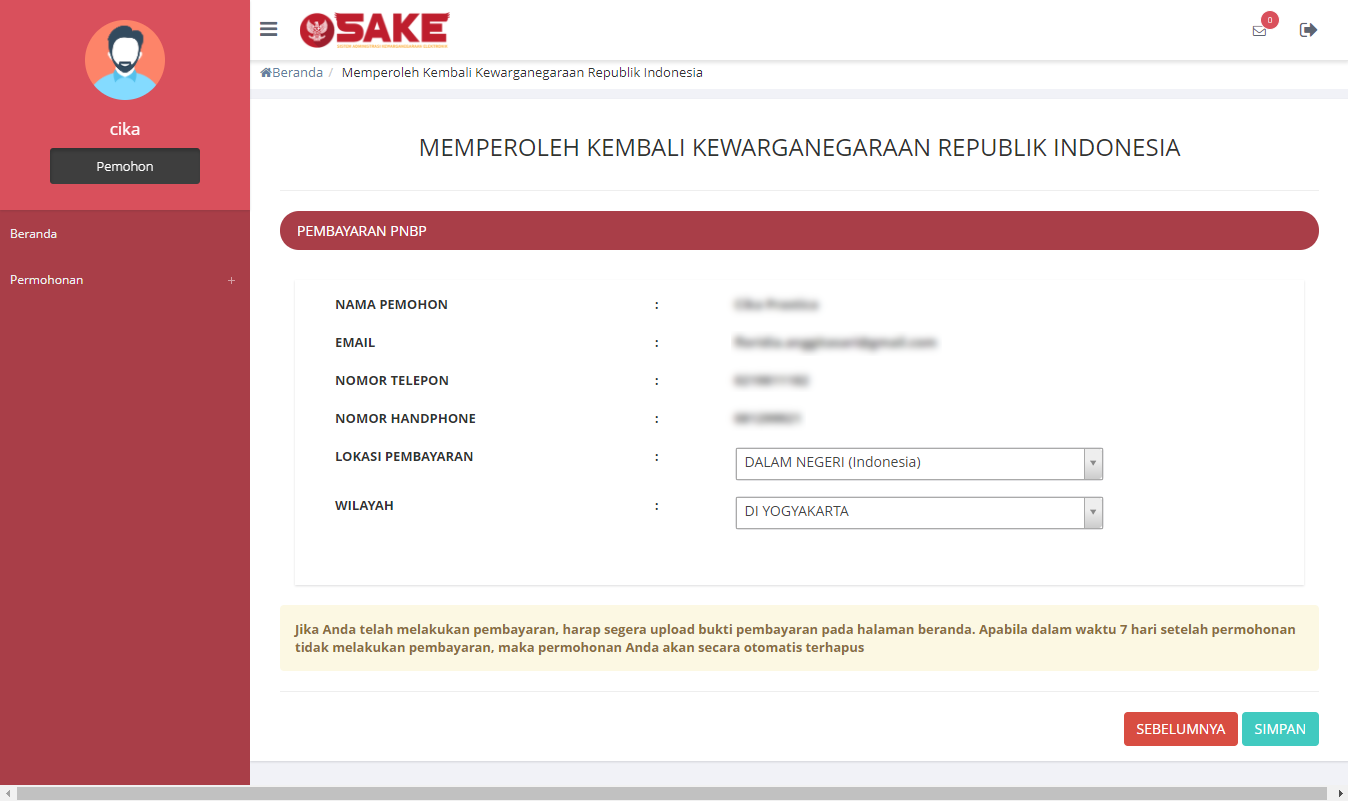This screenshot has height=801, width=1348.
Task: Click the SAKE logo
Action: coord(374,30)
